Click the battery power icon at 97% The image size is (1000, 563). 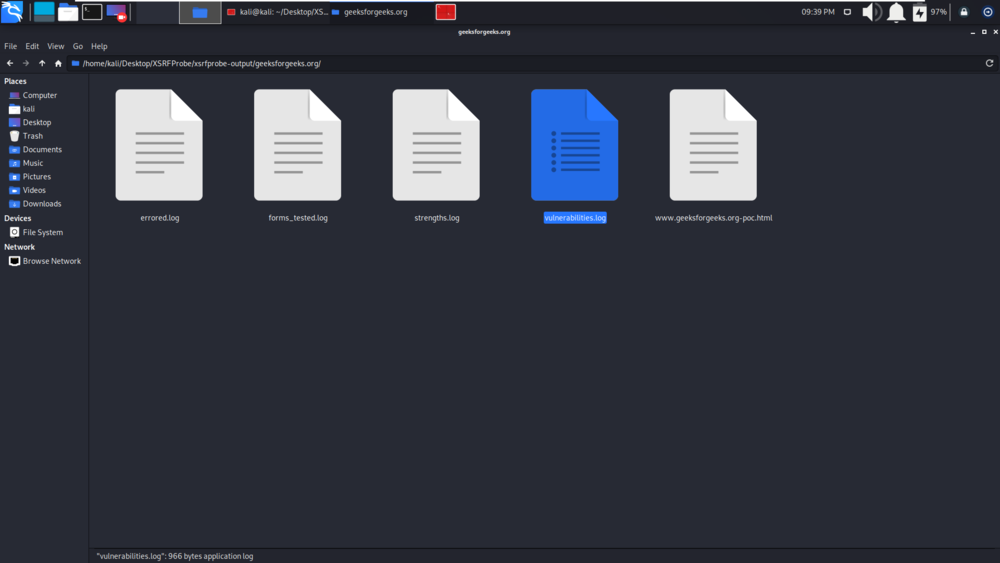click(x=919, y=12)
